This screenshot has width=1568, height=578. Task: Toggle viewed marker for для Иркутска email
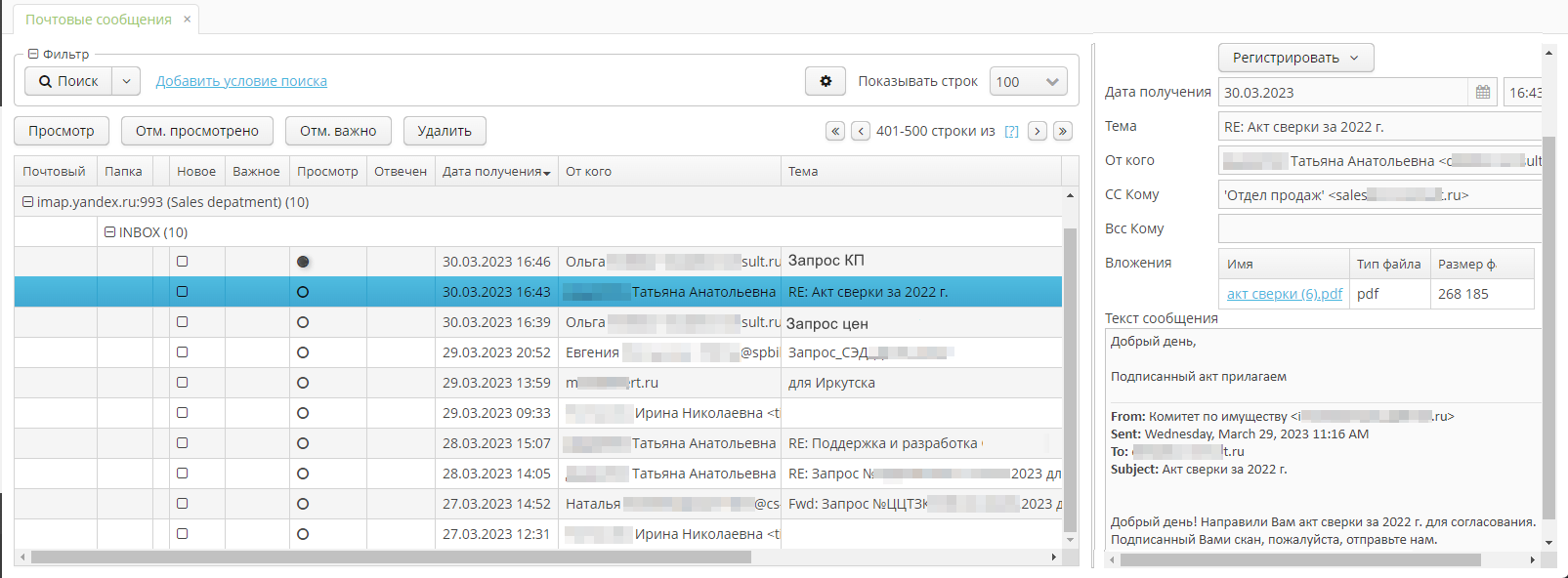pyautogui.click(x=303, y=383)
